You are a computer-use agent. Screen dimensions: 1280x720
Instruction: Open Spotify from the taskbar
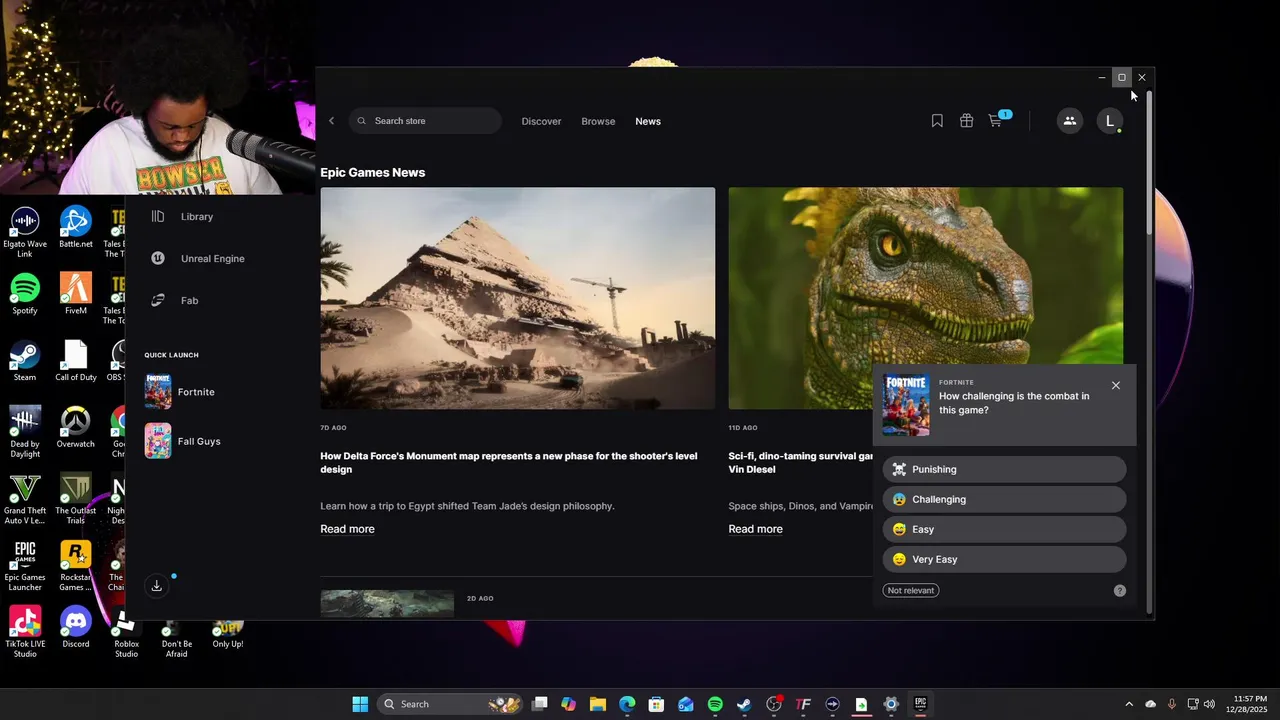[715, 704]
